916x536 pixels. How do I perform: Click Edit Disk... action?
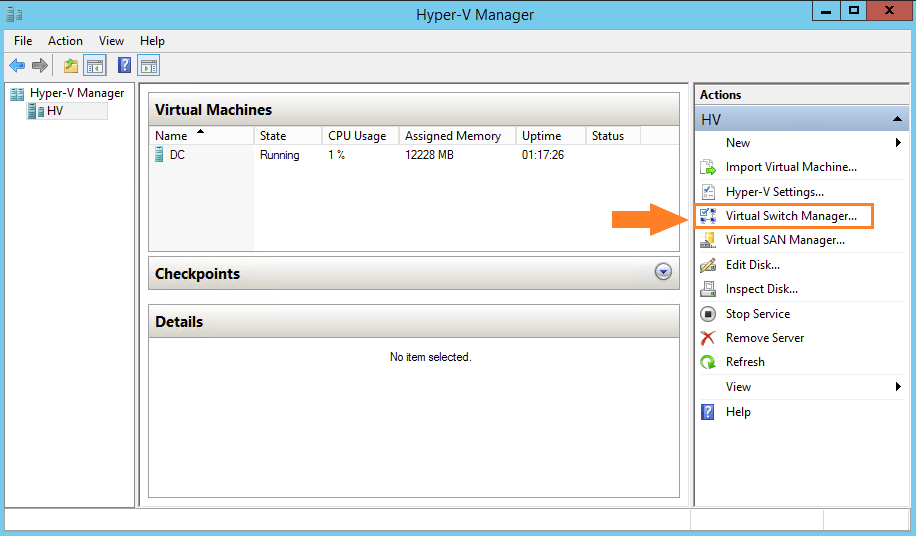(x=752, y=265)
